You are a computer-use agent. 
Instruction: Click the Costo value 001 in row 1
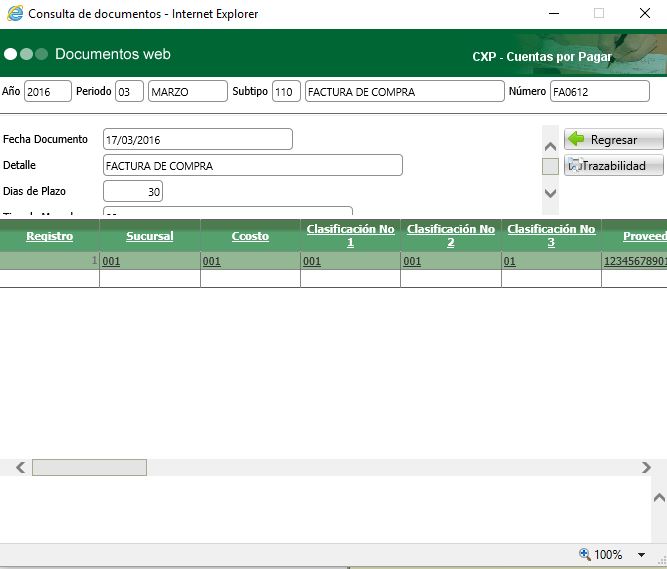click(211, 261)
